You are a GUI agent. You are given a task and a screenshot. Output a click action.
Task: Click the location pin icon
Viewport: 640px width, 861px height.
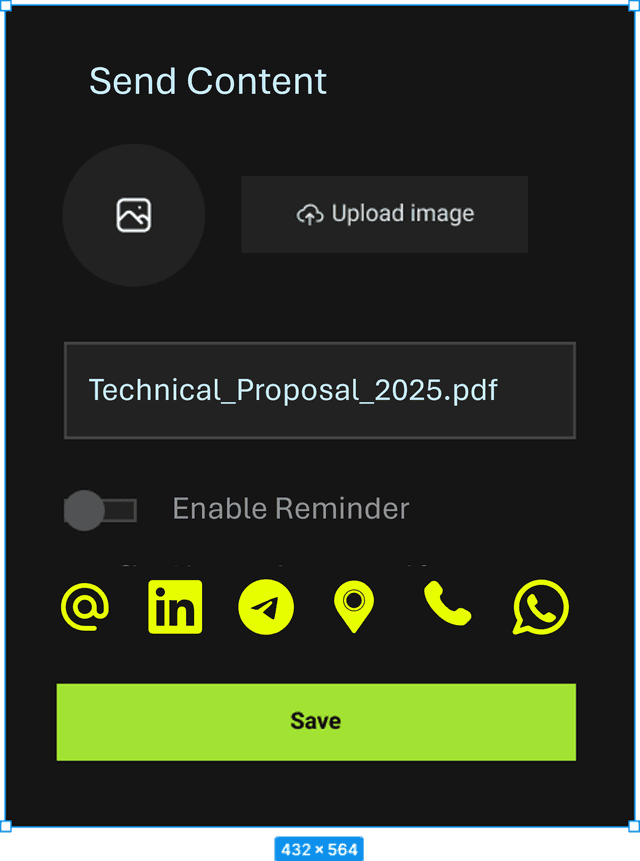tap(354, 607)
